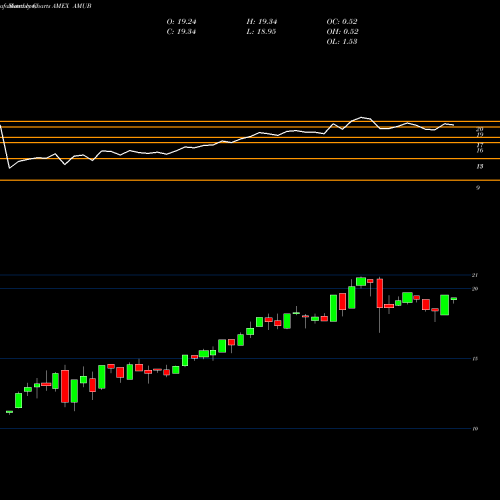Click the 'OC: 0.52' reading
The height and width of the screenshot is (500, 500).
click(342, 22)
